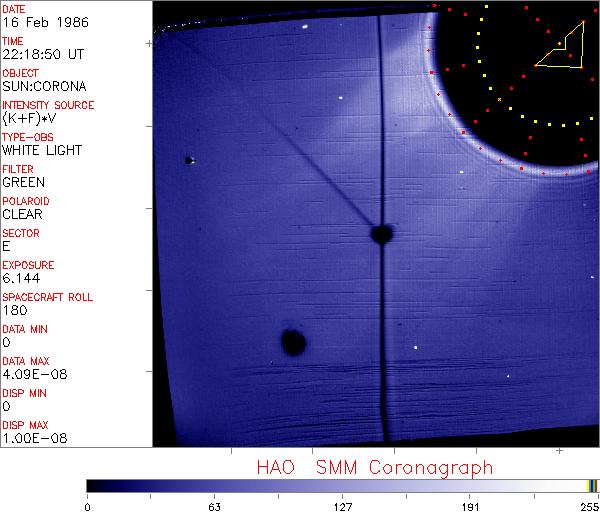The image size is (600, 512).
Task: Click the large dark blob in the lower left of the image
Action: click(292, 343)
